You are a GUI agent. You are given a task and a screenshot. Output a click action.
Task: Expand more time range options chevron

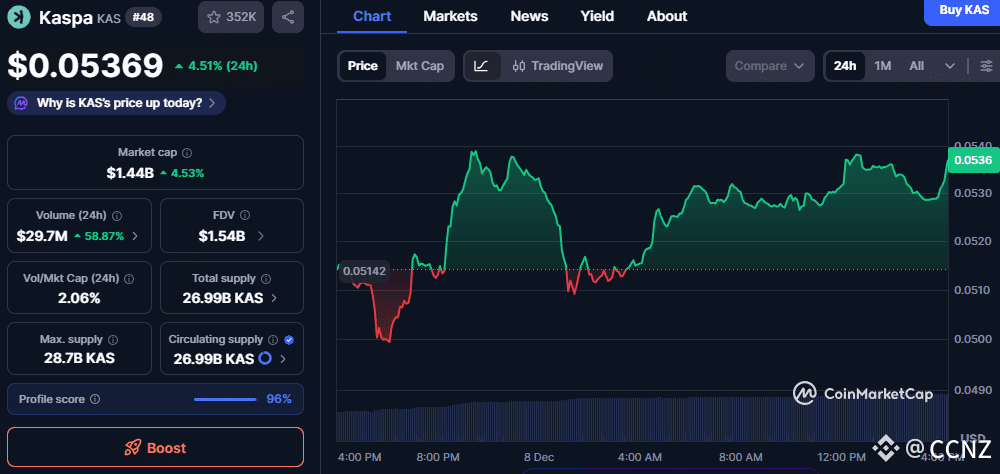pos(949,66)
